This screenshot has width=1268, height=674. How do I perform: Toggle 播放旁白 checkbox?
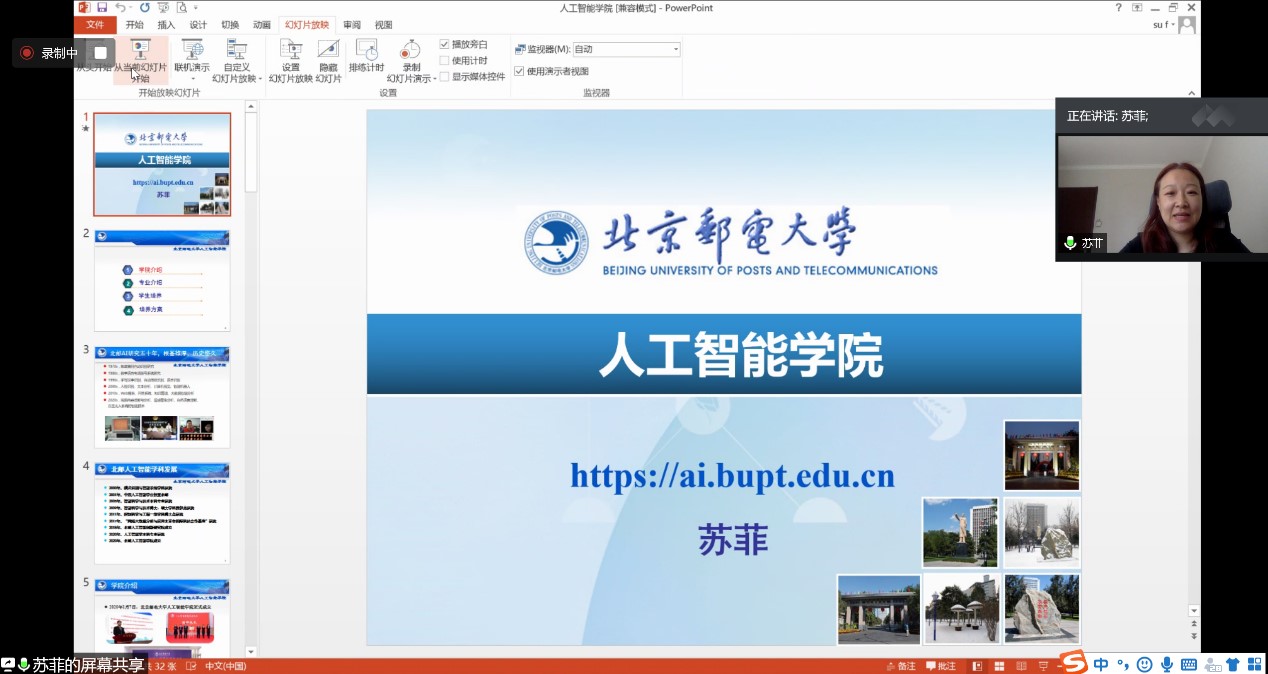click(x=445, y=44)
